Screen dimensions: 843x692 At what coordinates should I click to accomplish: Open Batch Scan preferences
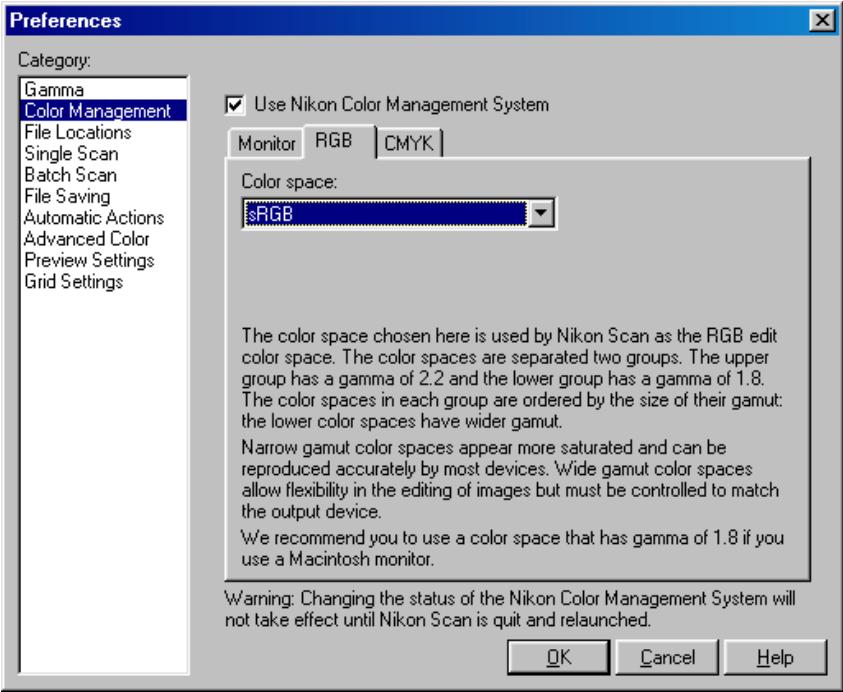pyautogui.click(x=103, y=175)
